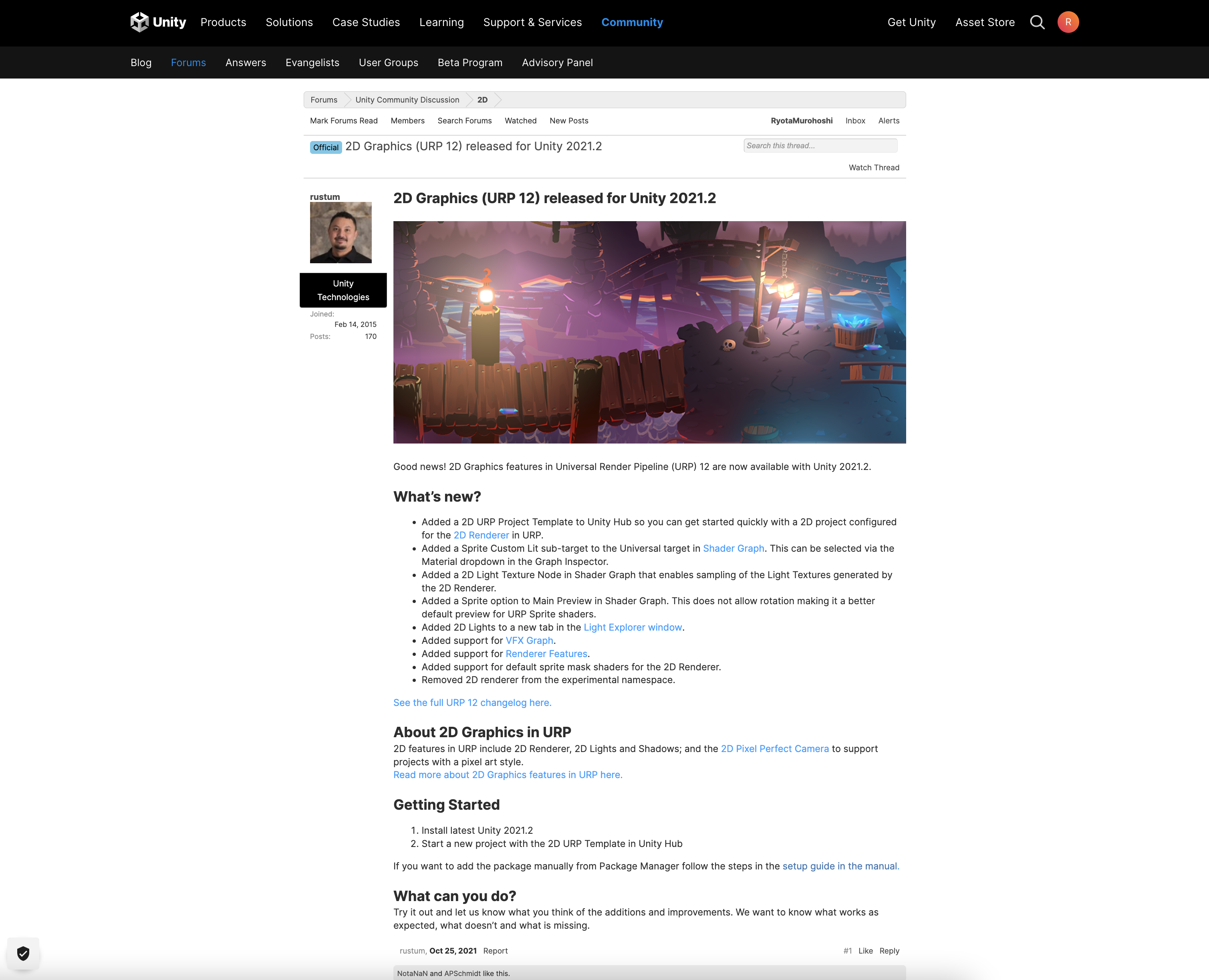Image resolution: width=1209 pixels, height=980 pixels.
Task: Open the Inbox menu
Action: pyautogui.click(x=854, y=121)
